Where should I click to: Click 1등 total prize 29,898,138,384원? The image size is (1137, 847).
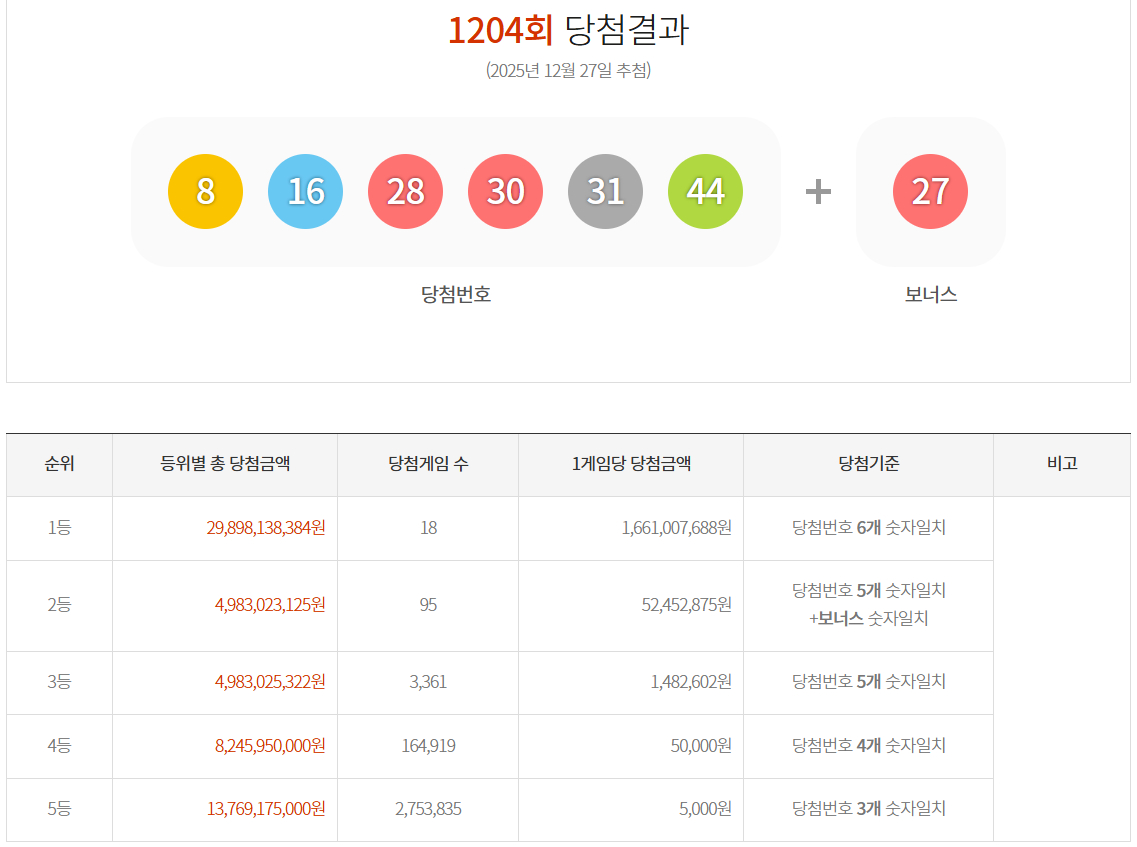[x=266, y=528]
